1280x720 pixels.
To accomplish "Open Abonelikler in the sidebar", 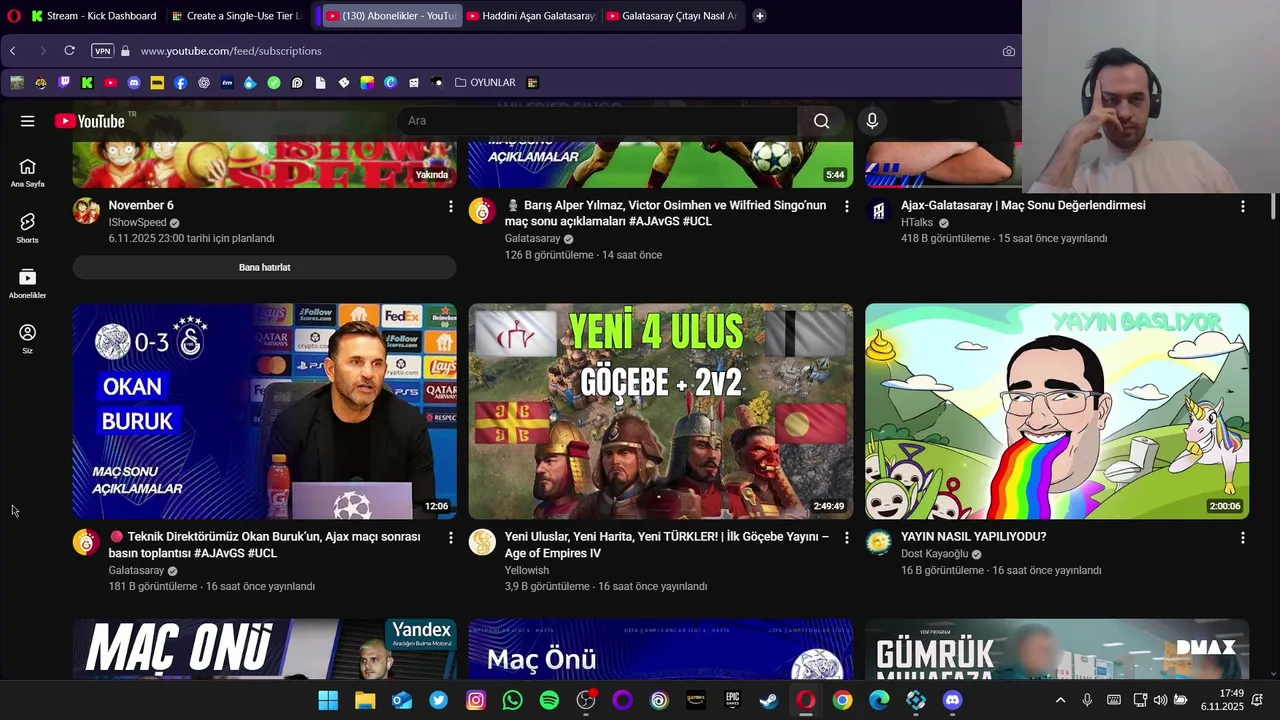I will pyautogui.click(x=27, y=284).
